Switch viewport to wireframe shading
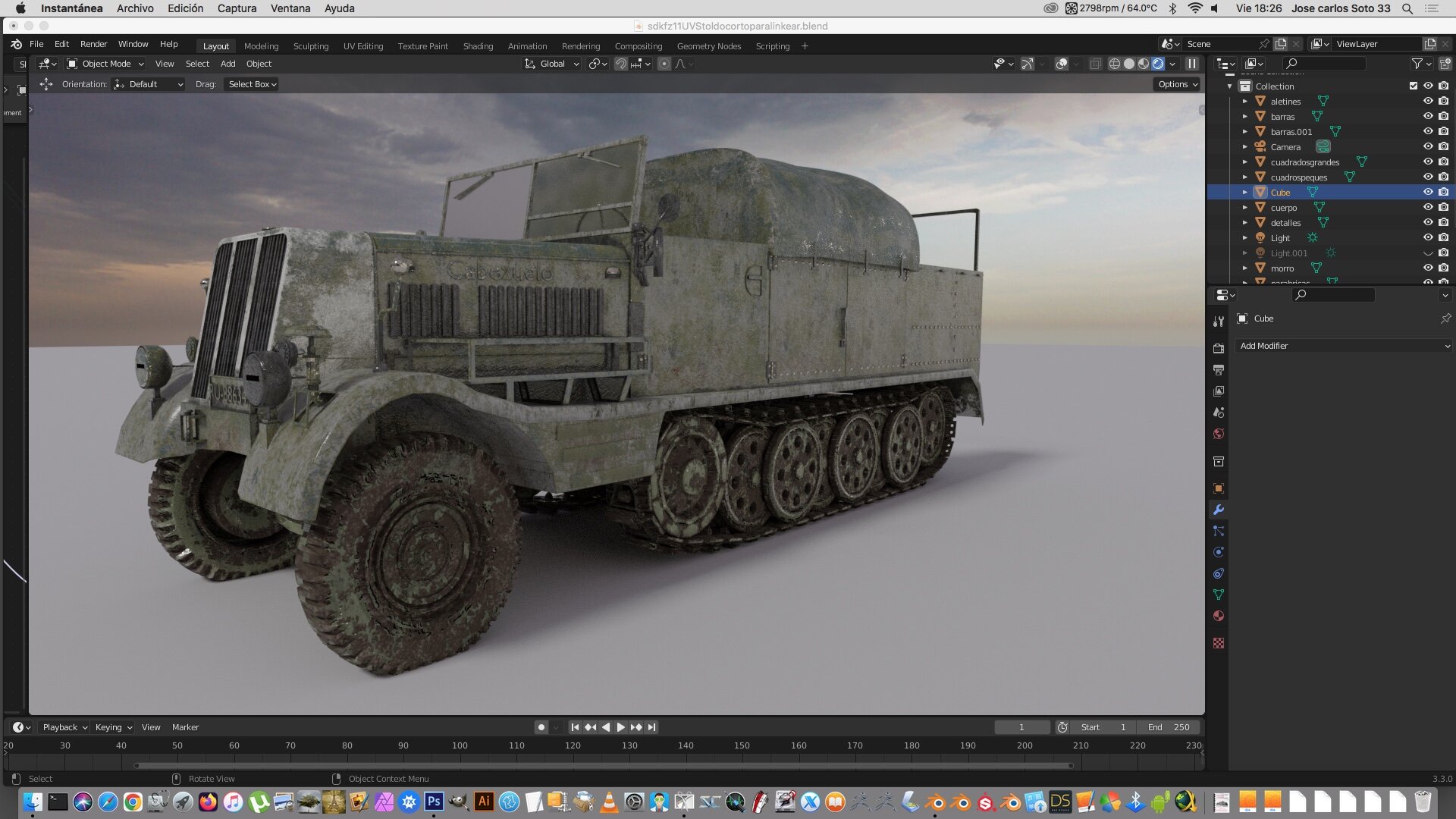This screenshot has height=819, width=1456. 1115,64
